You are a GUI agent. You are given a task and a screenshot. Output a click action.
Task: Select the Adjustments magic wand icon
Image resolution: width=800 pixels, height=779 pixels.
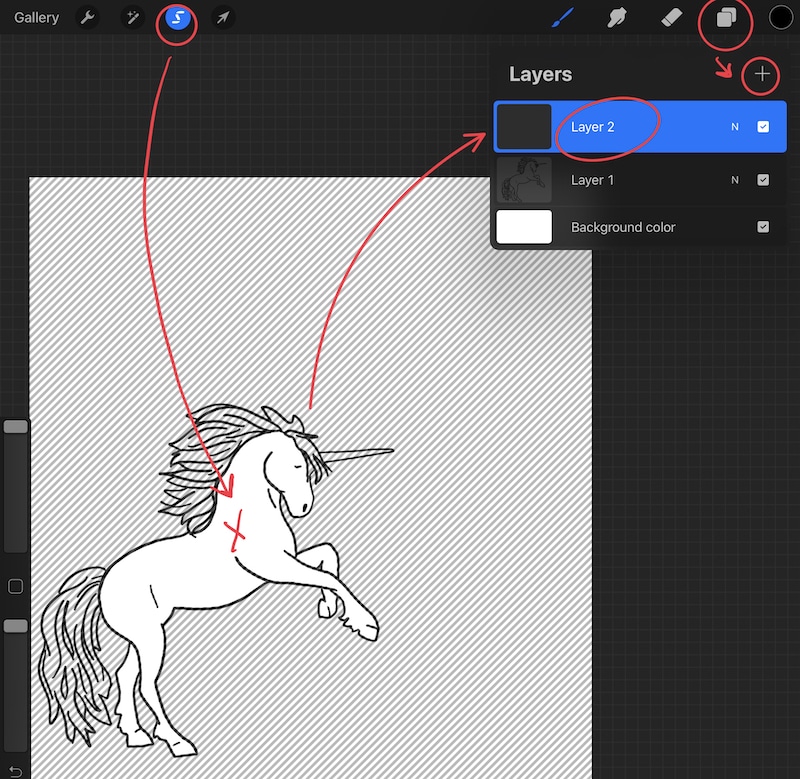pos(133,17)
